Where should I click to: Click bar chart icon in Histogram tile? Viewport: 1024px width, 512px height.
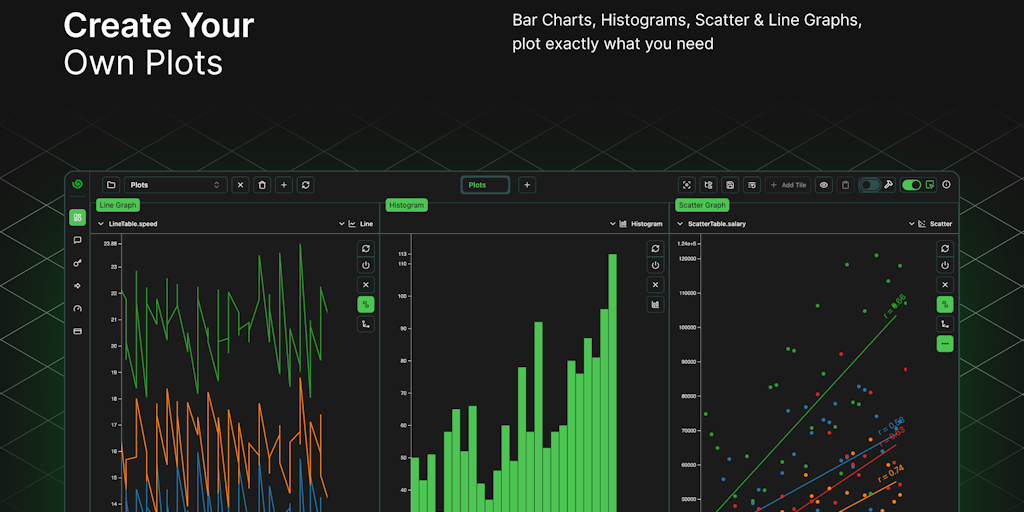(x=655, y=304)
